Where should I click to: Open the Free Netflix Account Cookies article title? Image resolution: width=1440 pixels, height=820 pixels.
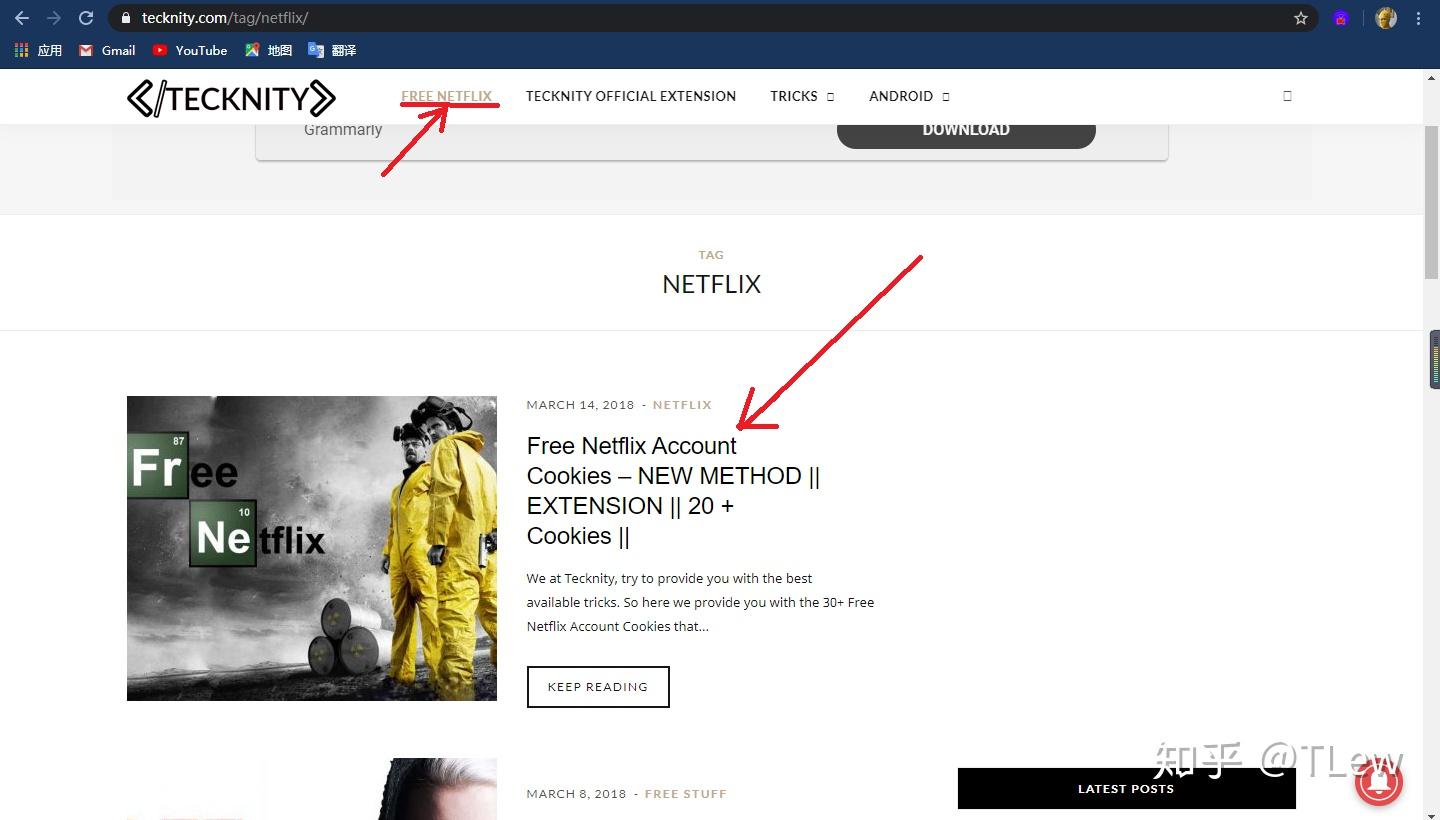click(x=673, y=490)
